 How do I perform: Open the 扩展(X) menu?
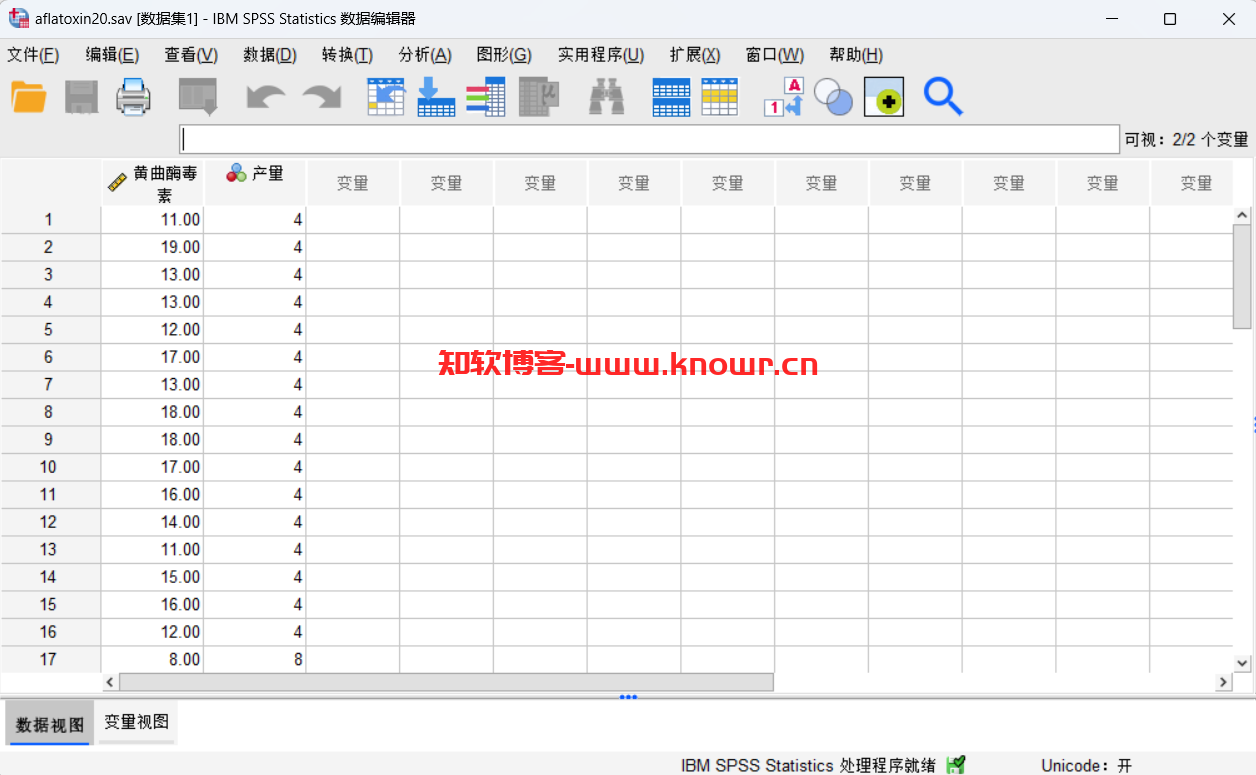(695, 55)
